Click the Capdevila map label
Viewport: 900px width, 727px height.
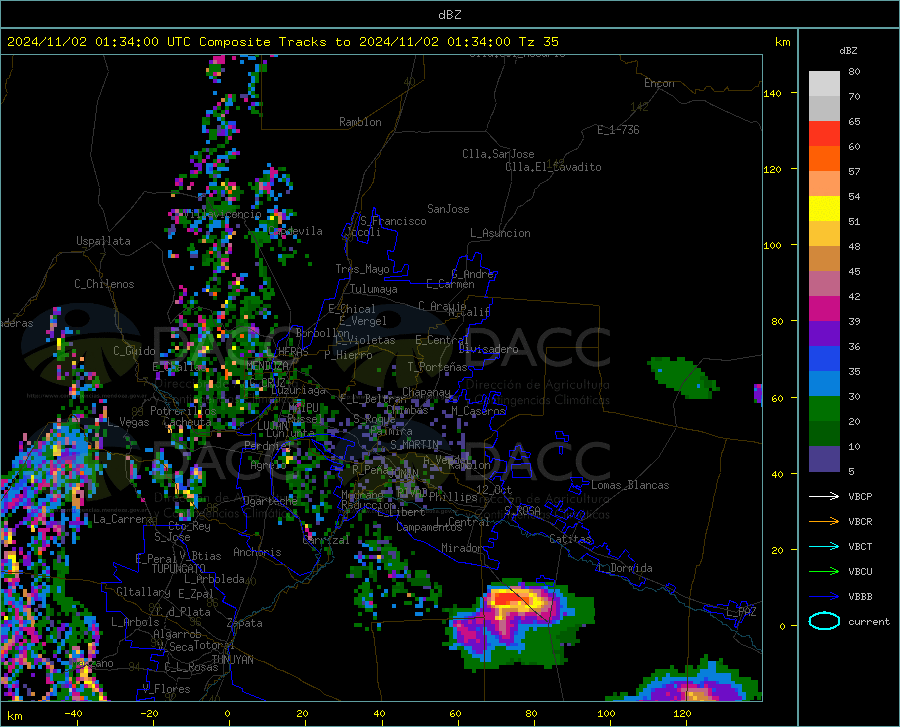(295, 231)
